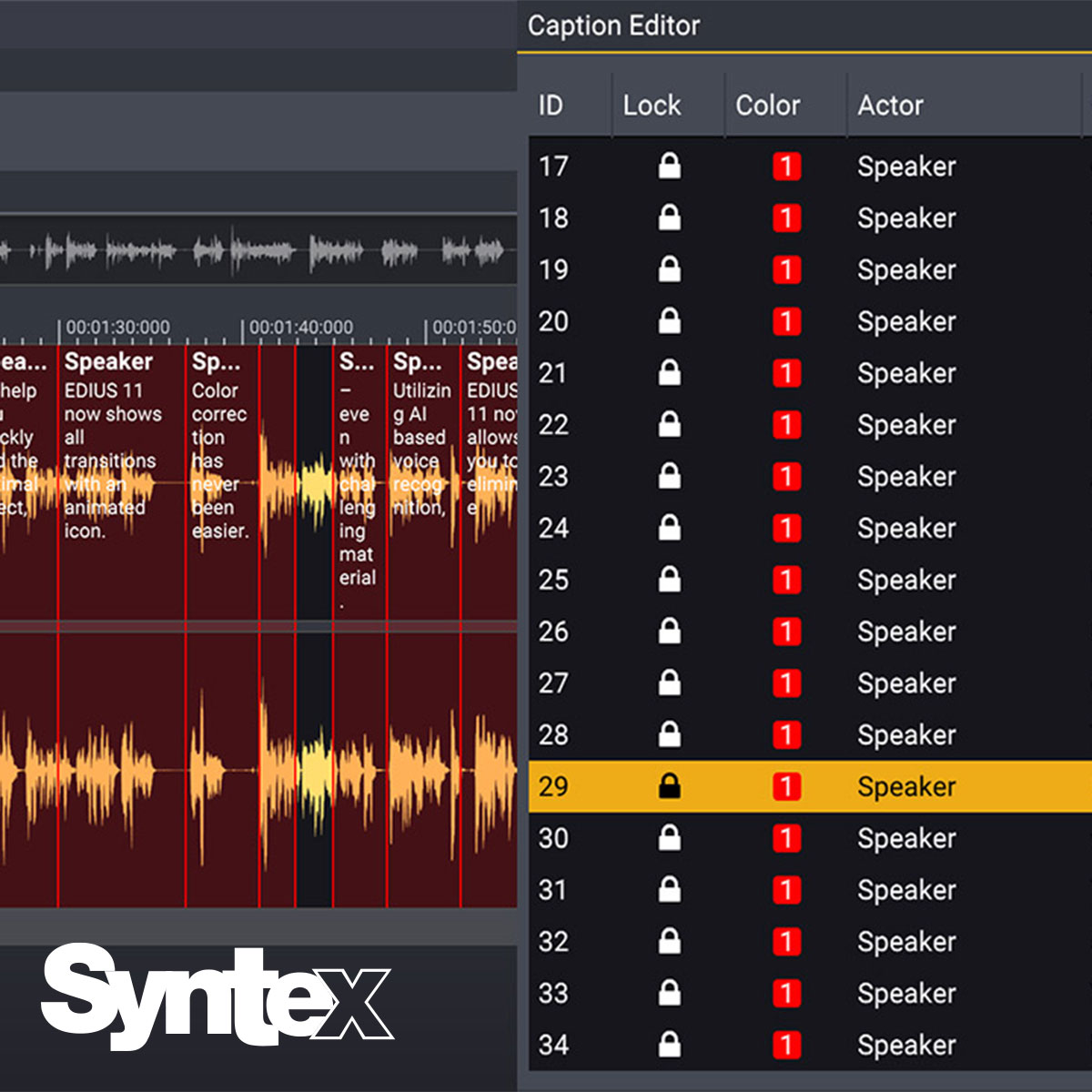Screen dimensions: 1092x1092
Task: Toggle lock on highlighted caption 29
Action: (669, 786)
